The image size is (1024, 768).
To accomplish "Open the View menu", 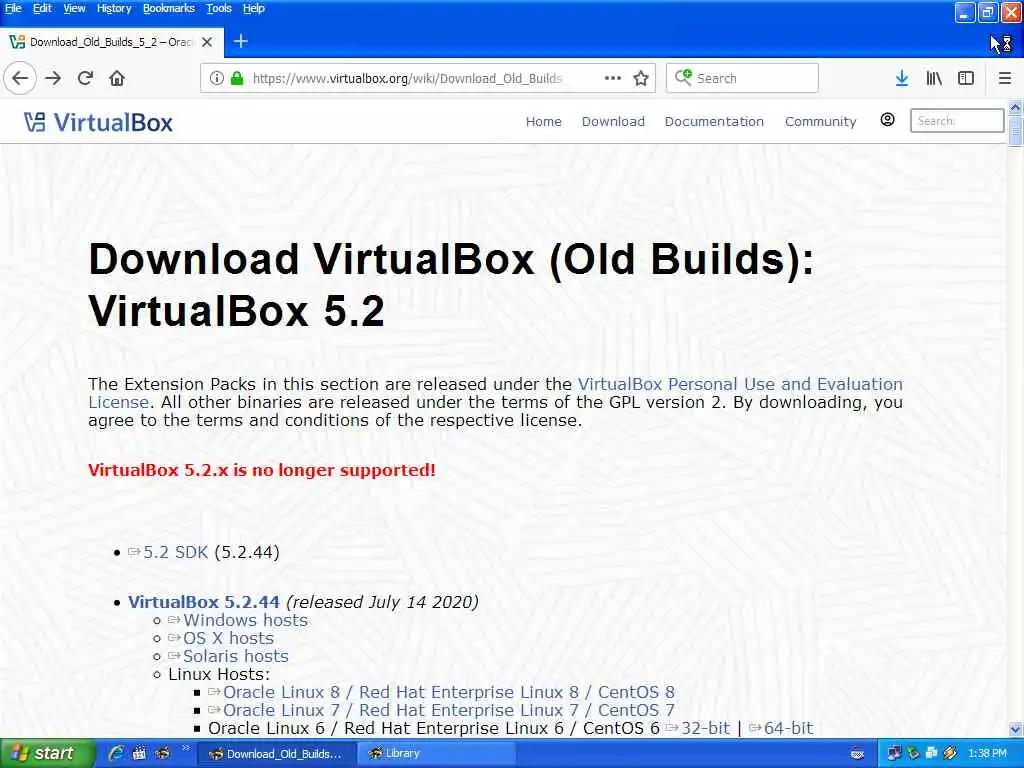I will 74,8.
